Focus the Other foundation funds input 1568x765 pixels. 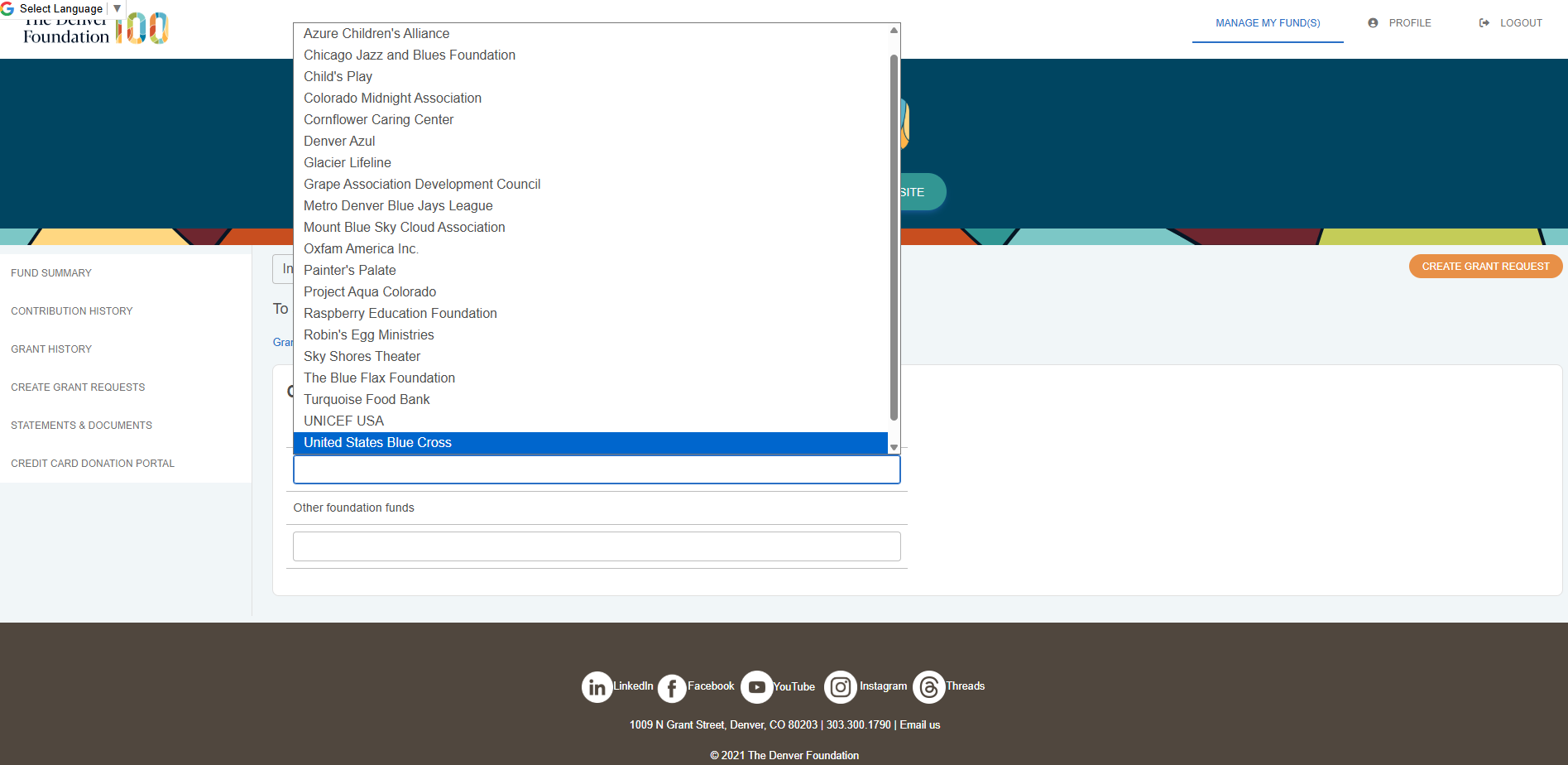597,546
